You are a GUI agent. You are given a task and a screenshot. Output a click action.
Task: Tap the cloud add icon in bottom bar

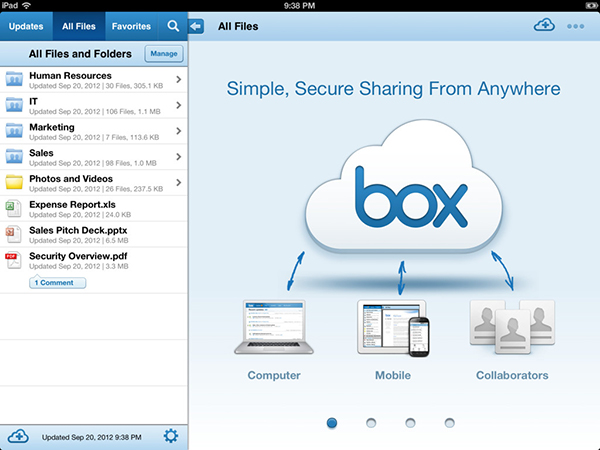coord(18,436)
